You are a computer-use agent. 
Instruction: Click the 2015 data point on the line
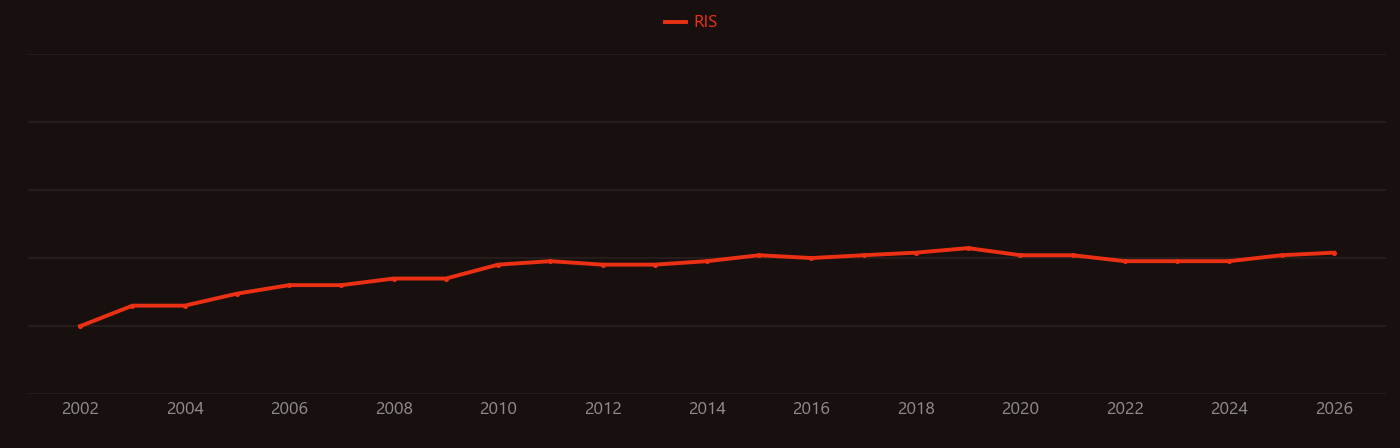[759, 255]
